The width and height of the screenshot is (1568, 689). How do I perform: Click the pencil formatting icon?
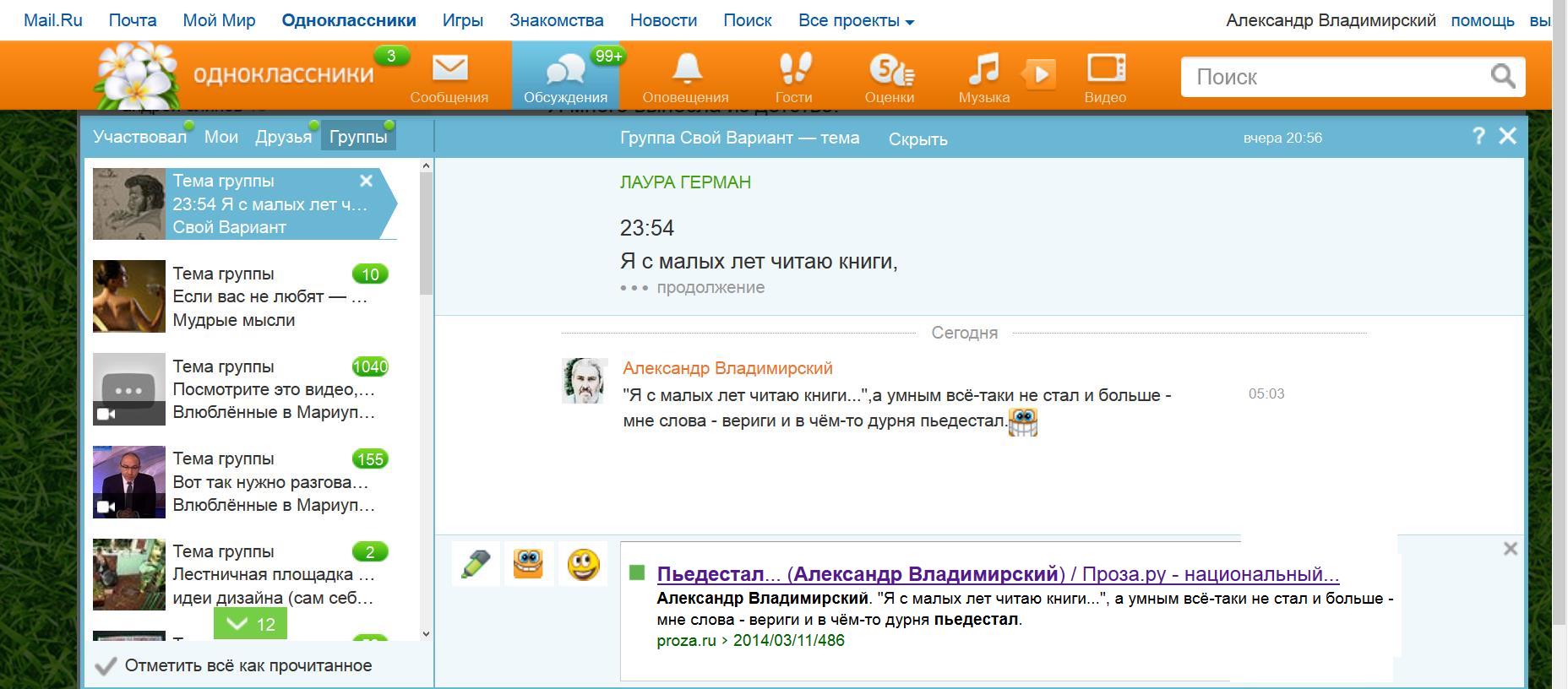476,564
